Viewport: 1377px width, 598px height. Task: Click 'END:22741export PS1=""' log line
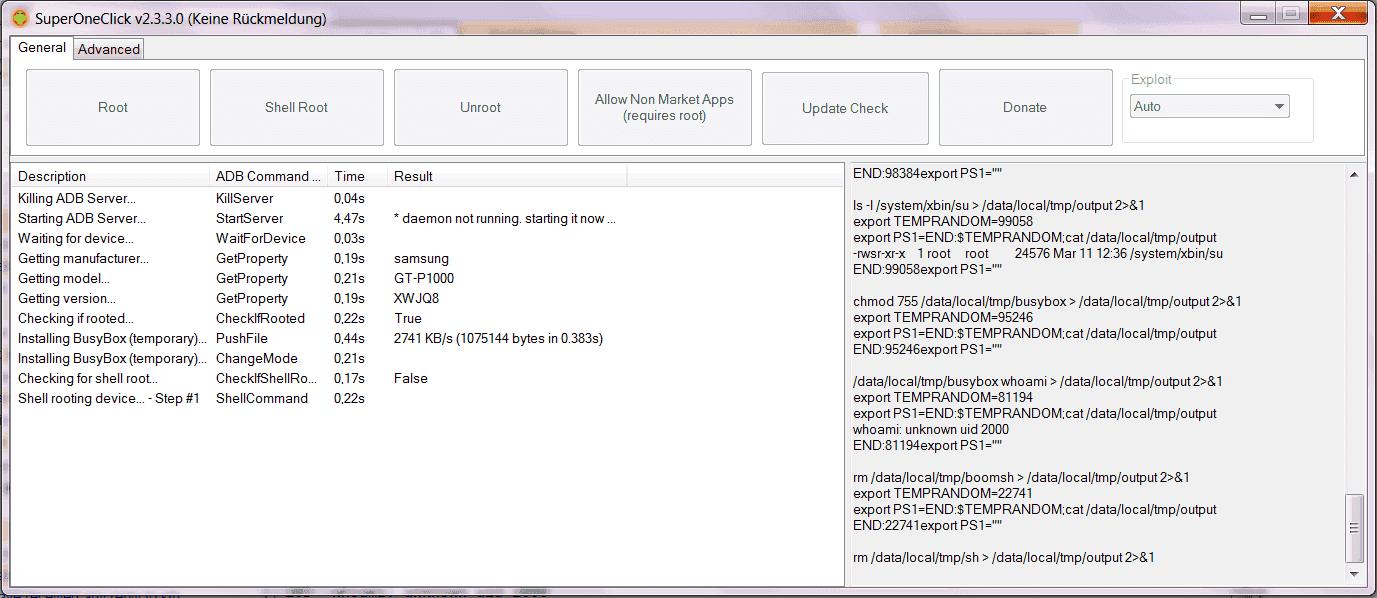tap(927, 525)
